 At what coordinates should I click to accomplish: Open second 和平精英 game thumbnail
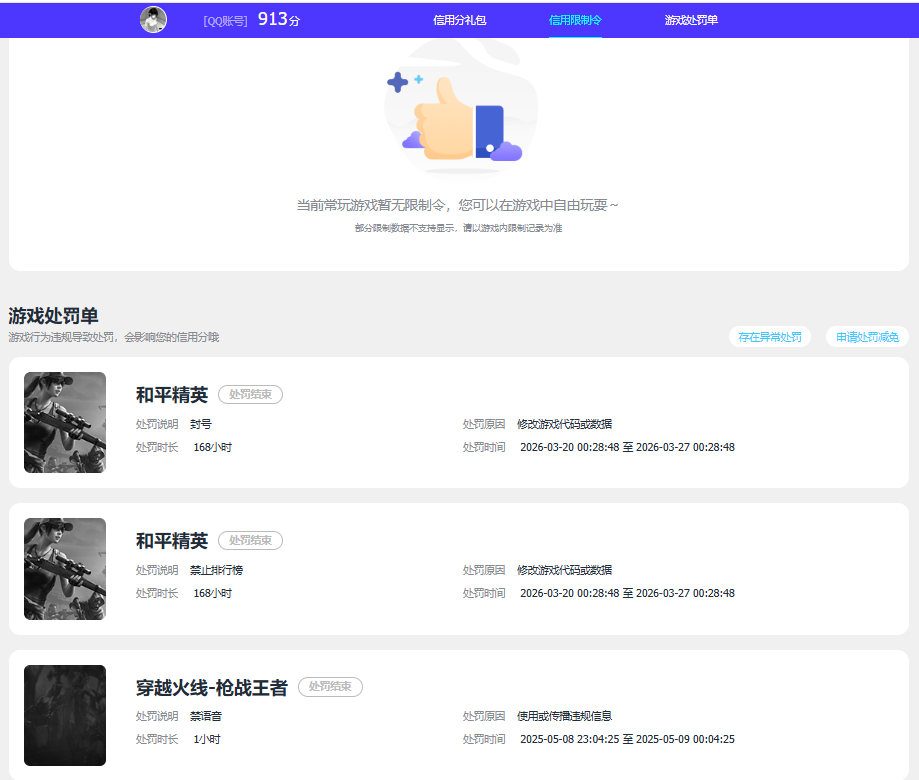click(x=65, y=569)
